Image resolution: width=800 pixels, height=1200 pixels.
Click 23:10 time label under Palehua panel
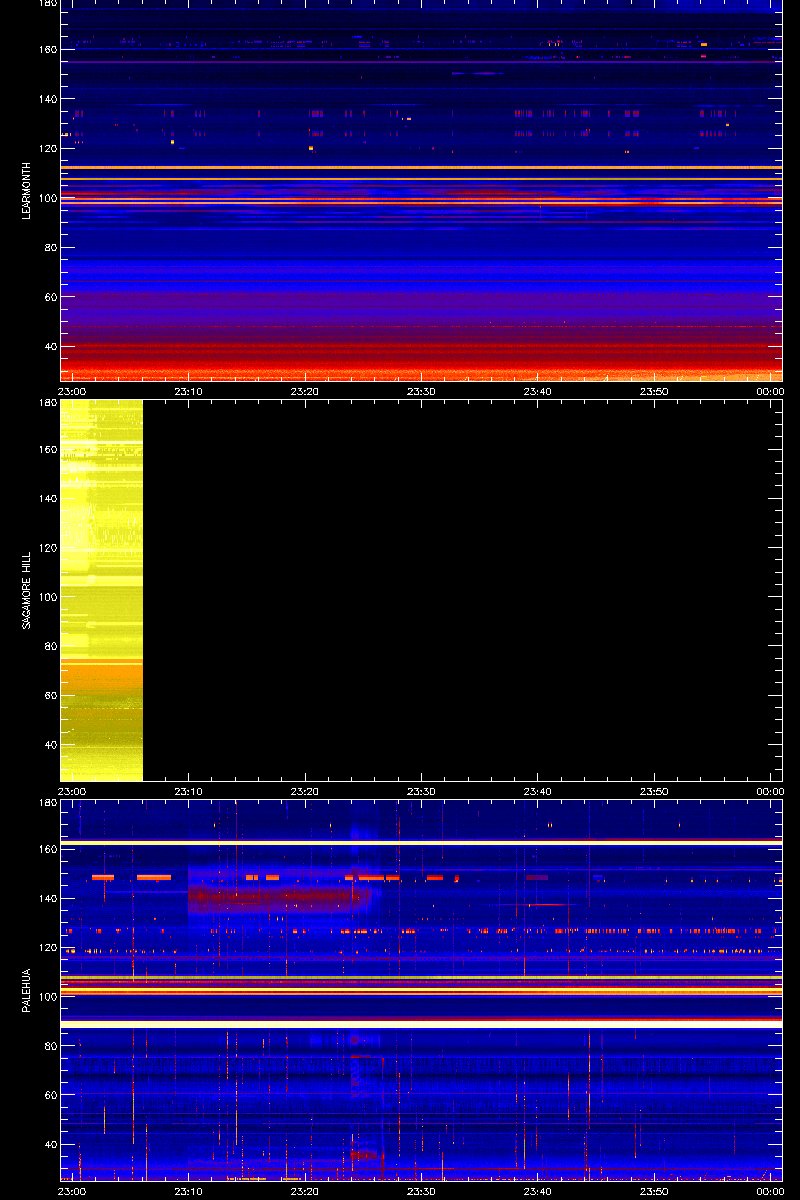(x=189, y=1191)
